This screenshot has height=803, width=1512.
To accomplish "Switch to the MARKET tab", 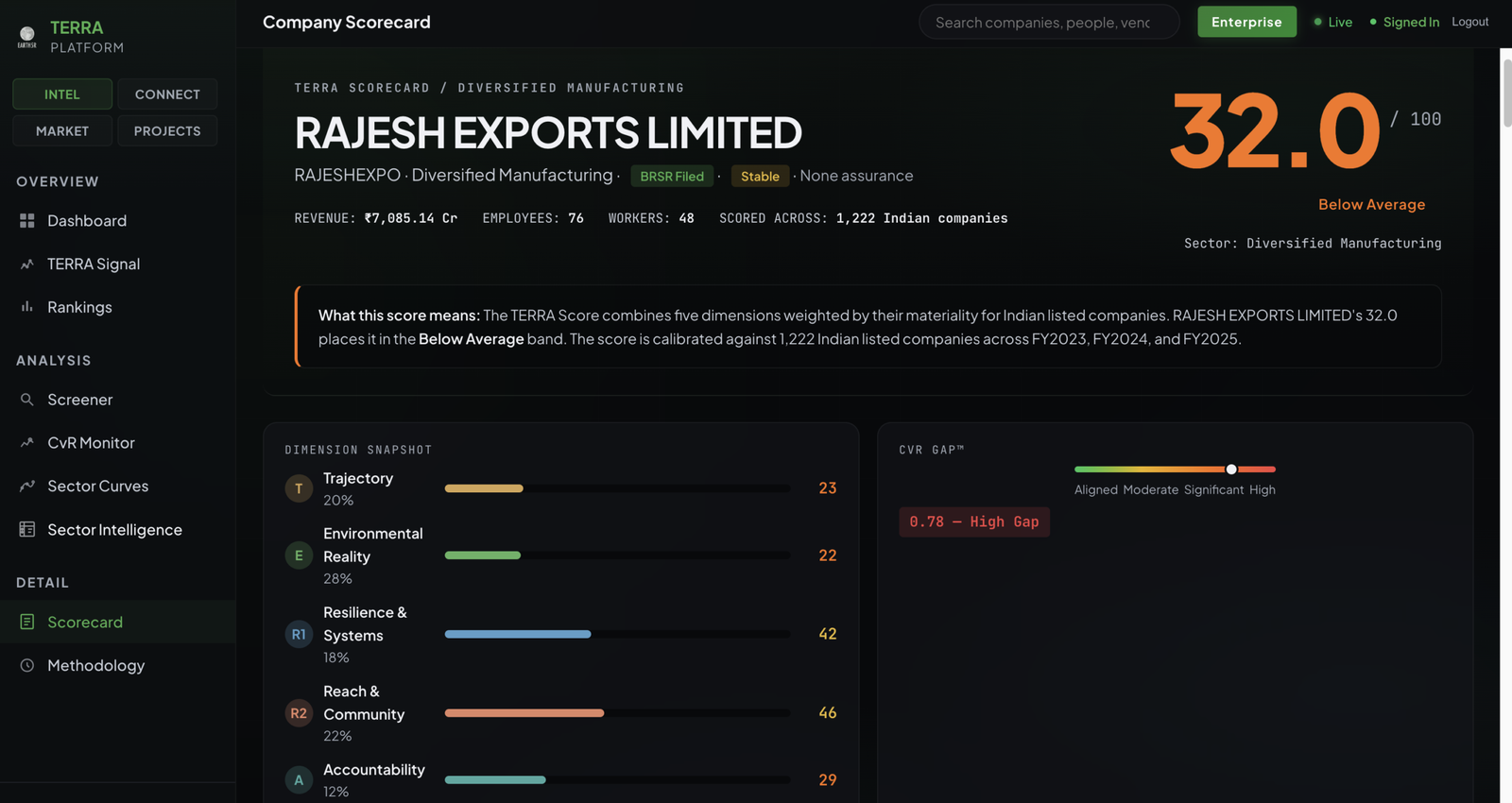I will coord(62,131).
